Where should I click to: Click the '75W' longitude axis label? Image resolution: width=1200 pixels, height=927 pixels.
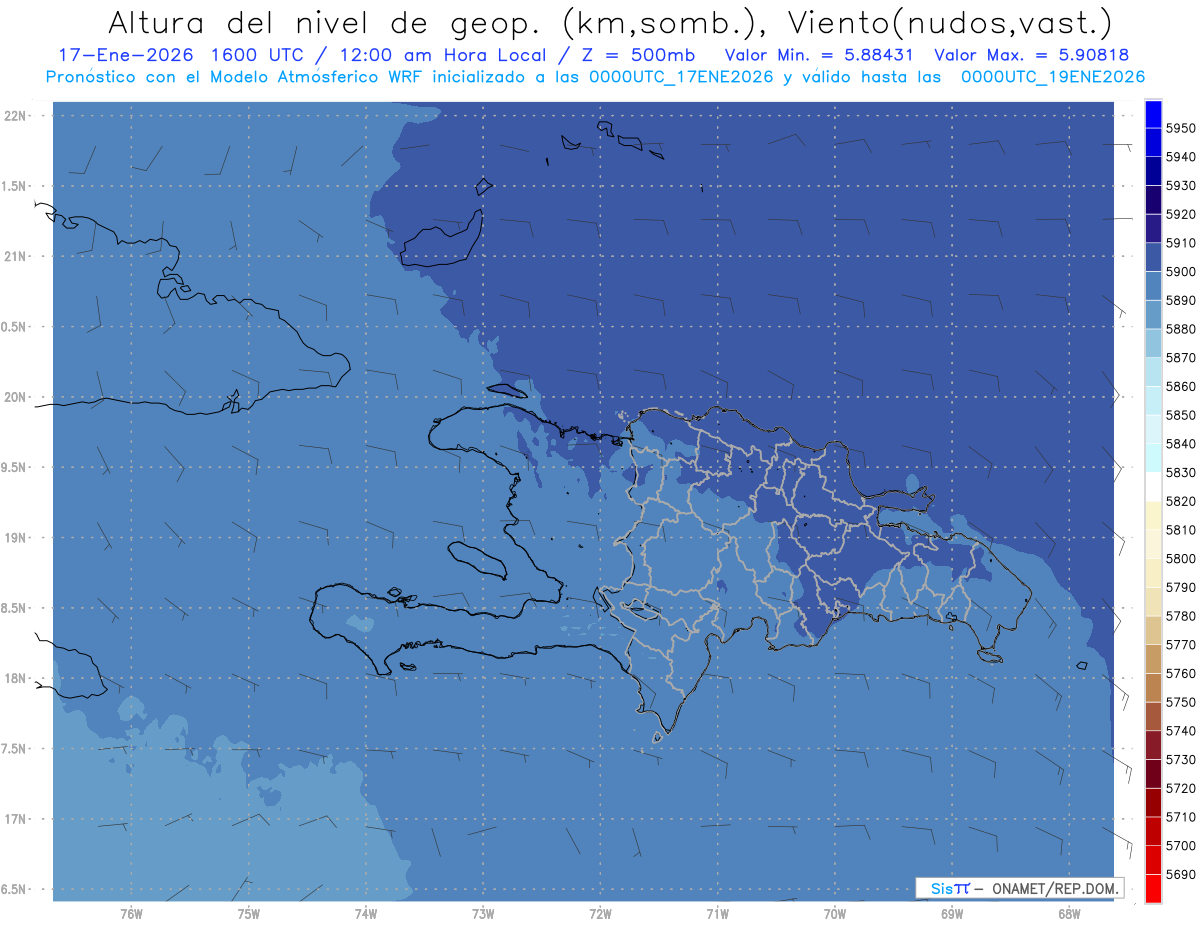[248, 914]
